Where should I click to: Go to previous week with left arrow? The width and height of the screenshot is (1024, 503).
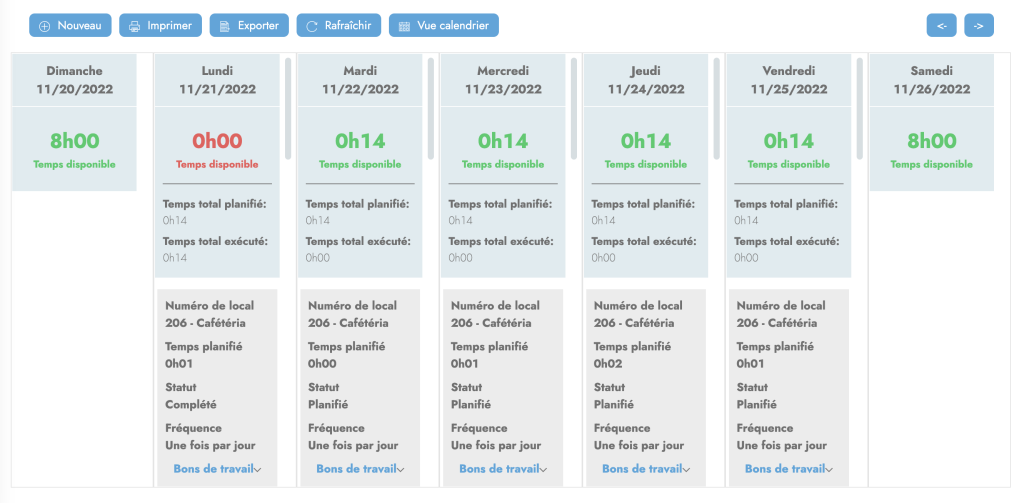(941, 26)
